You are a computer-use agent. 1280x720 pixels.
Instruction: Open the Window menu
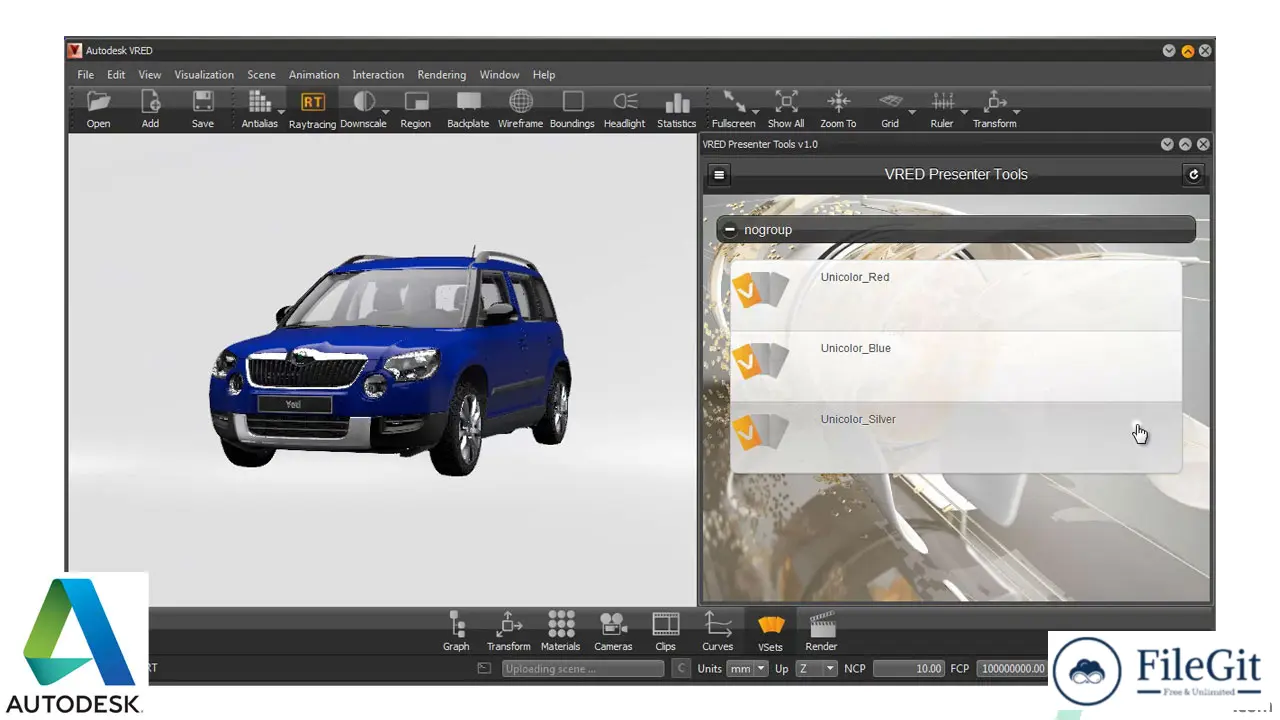(499, 75)
